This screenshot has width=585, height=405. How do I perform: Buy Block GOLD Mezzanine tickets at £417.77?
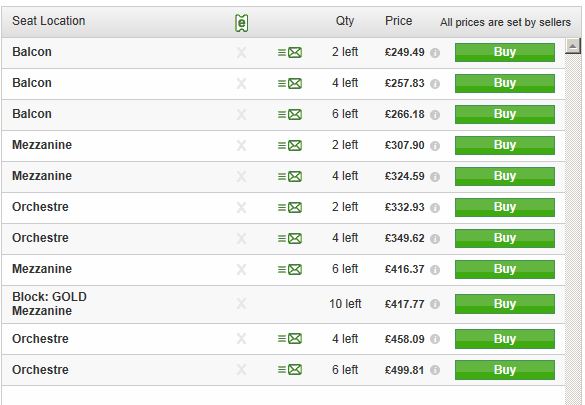pos(505,304)
